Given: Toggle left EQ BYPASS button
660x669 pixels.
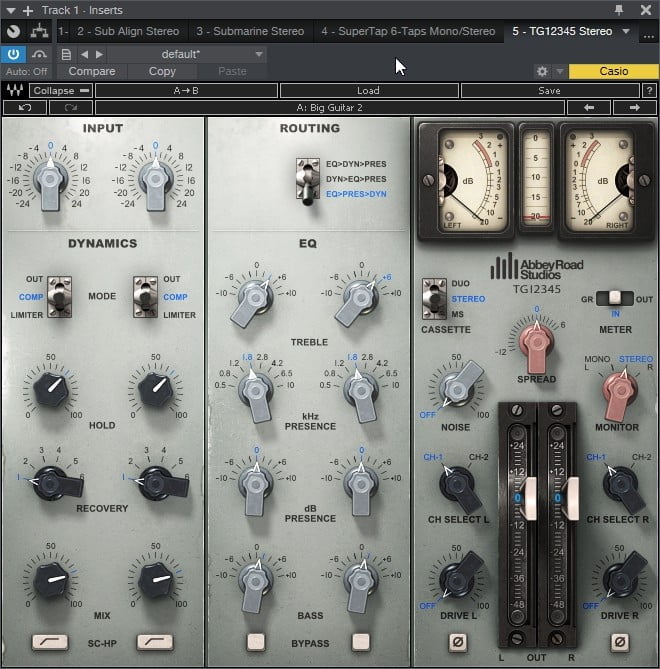Looking at the screenshot, I should (x=256, y=642).
